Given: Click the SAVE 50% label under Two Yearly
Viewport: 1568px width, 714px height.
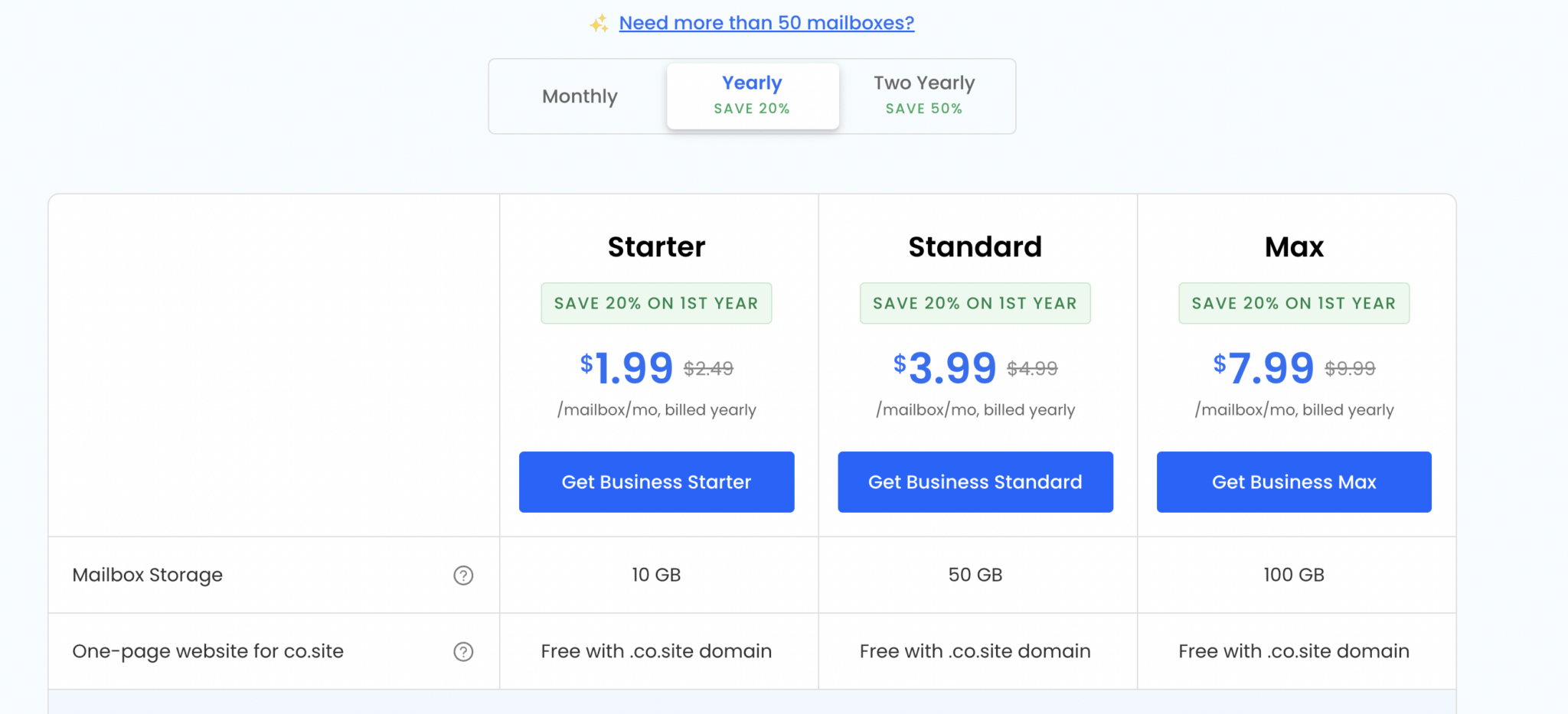Looking at the screenshot, I should (923, 109).
